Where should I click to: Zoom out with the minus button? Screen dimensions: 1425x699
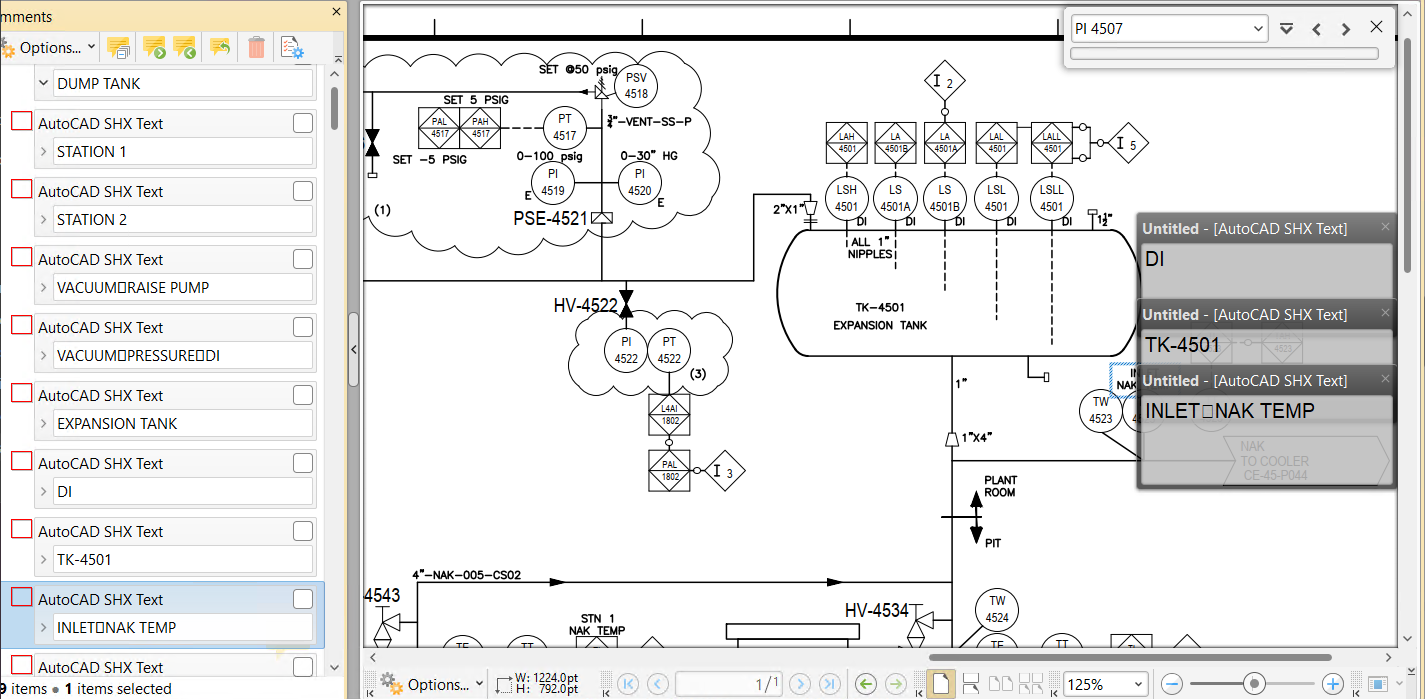click(1173, 684)
